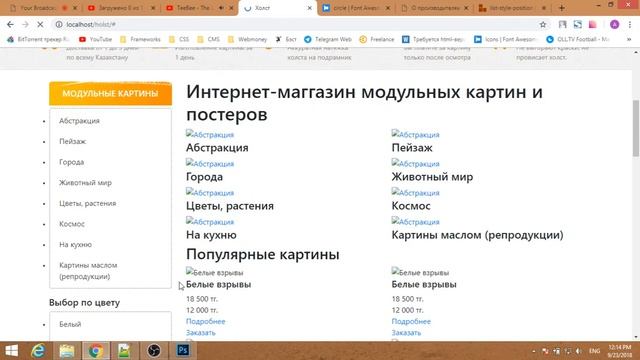Open a new browser tab
Screen dimensions: 640x360
click(x=561, y=8)
